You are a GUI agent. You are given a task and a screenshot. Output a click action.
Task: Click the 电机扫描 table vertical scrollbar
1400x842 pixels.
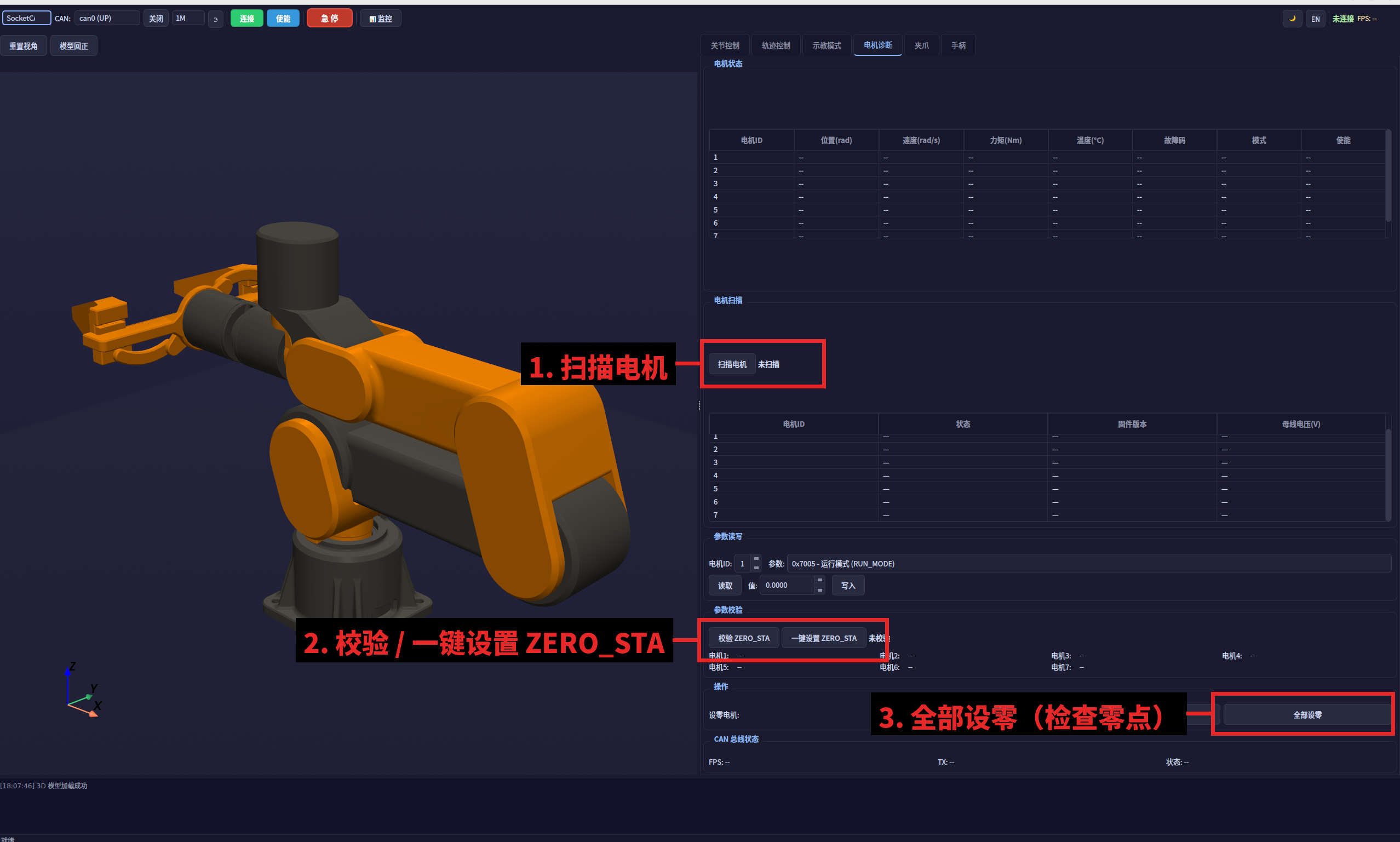[1388, 476]
